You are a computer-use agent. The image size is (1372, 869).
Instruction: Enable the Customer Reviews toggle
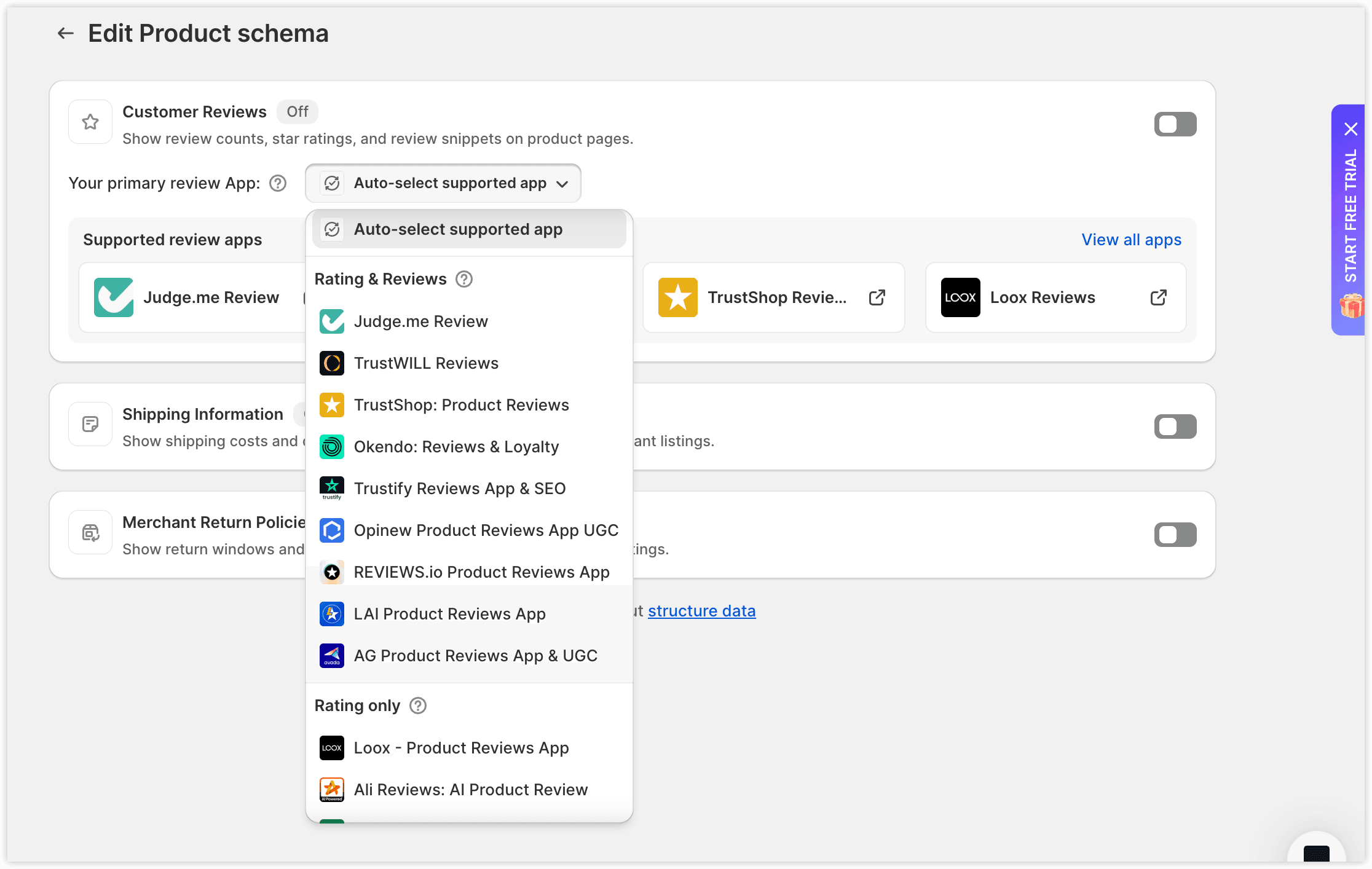point(1175,124)
